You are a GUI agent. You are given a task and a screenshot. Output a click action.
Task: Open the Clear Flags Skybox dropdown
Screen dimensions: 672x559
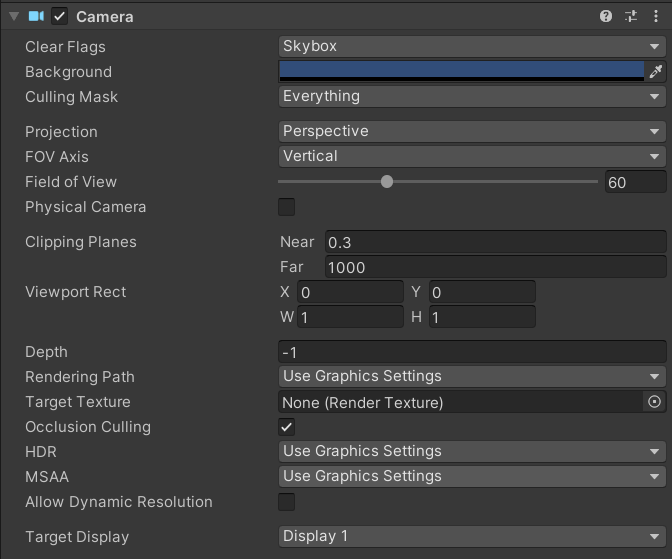[x=472, y=47]
